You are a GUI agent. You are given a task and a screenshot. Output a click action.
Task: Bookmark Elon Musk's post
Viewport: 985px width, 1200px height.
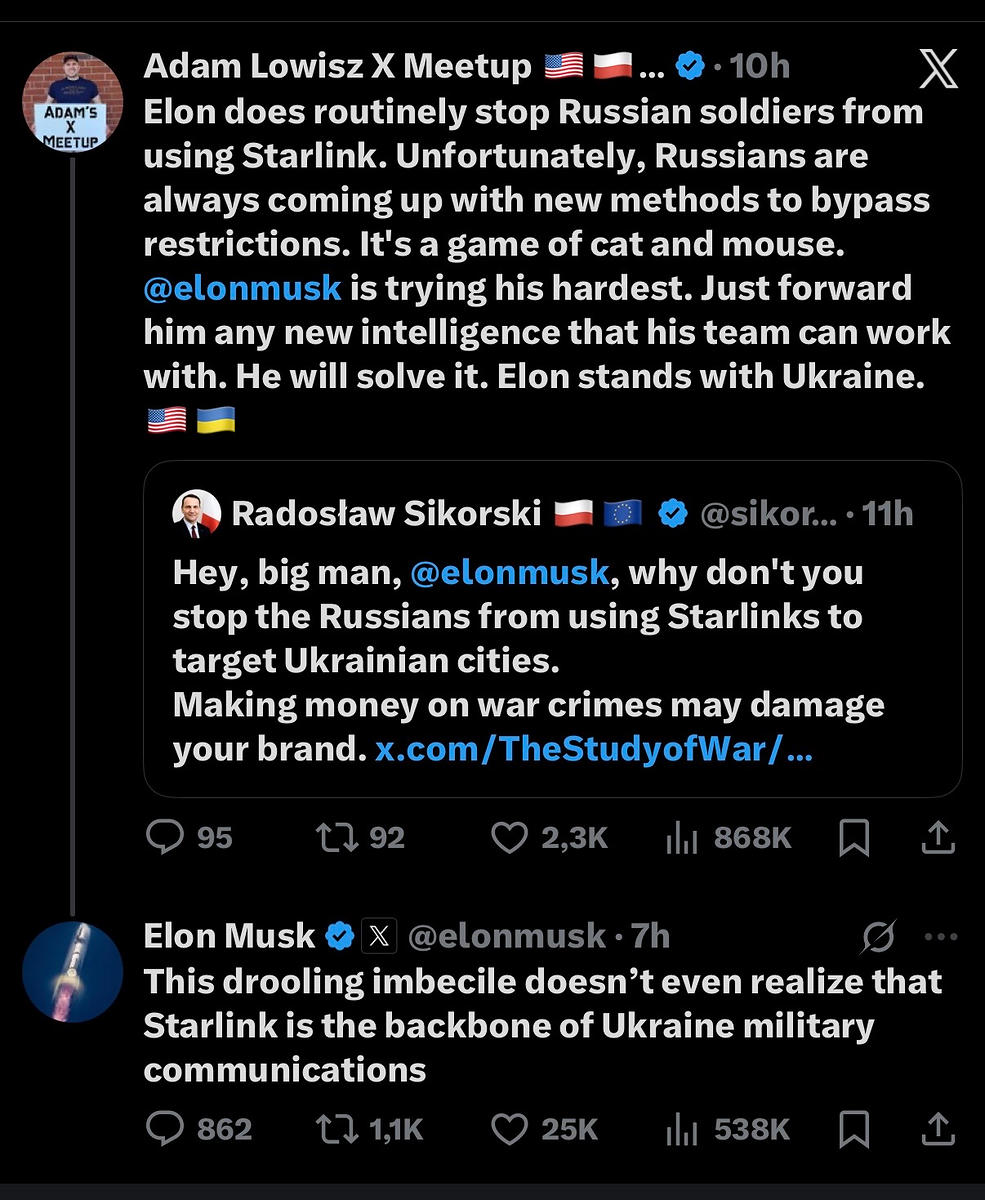pyautogui.click(x=854, y=1130)
